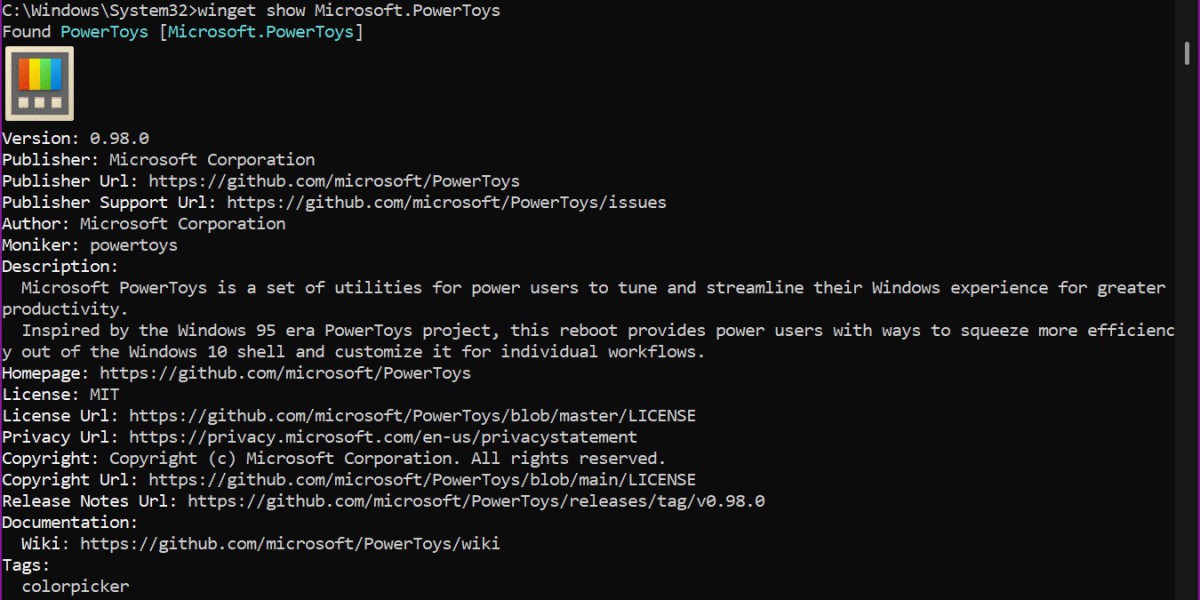Click the colorpicker tag entry

click(75, 586)
